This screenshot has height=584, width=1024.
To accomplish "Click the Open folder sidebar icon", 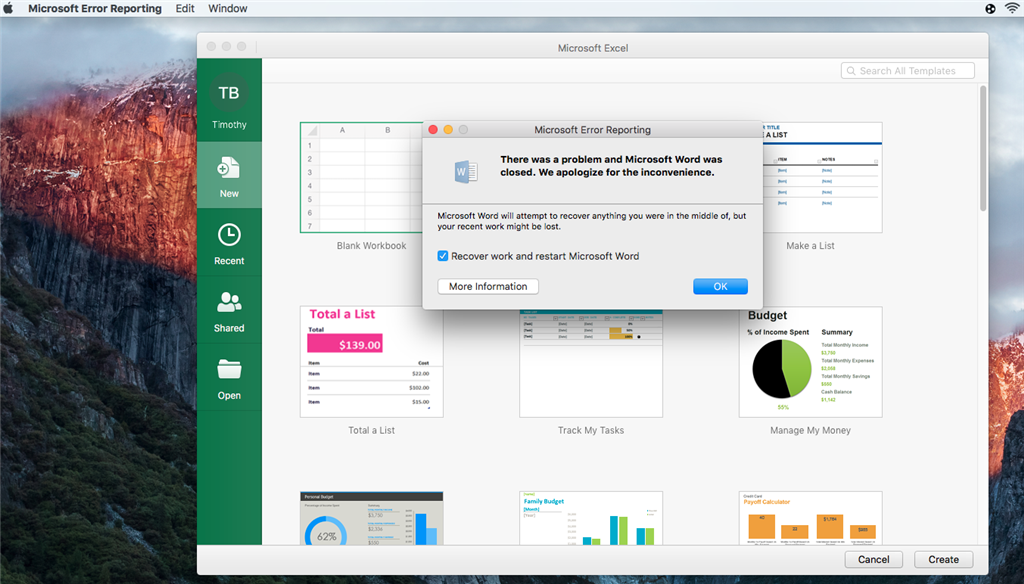I will pyautogui.click(x=229, y=370).
